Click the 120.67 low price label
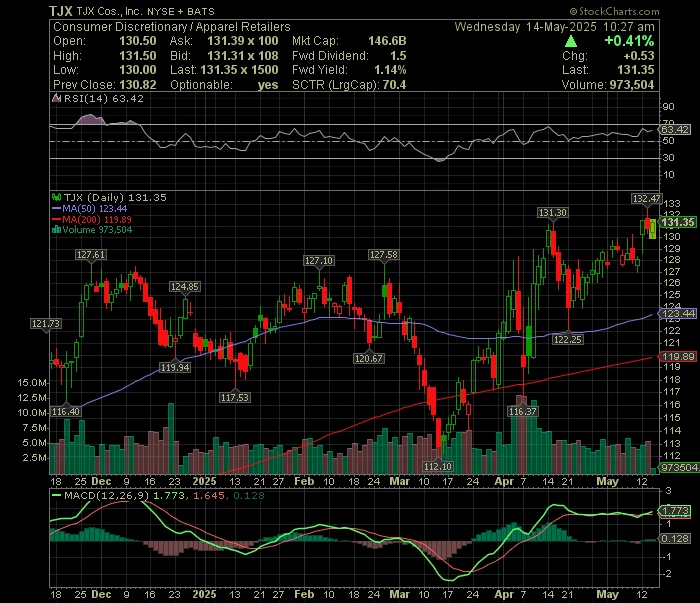 [368, 358]
